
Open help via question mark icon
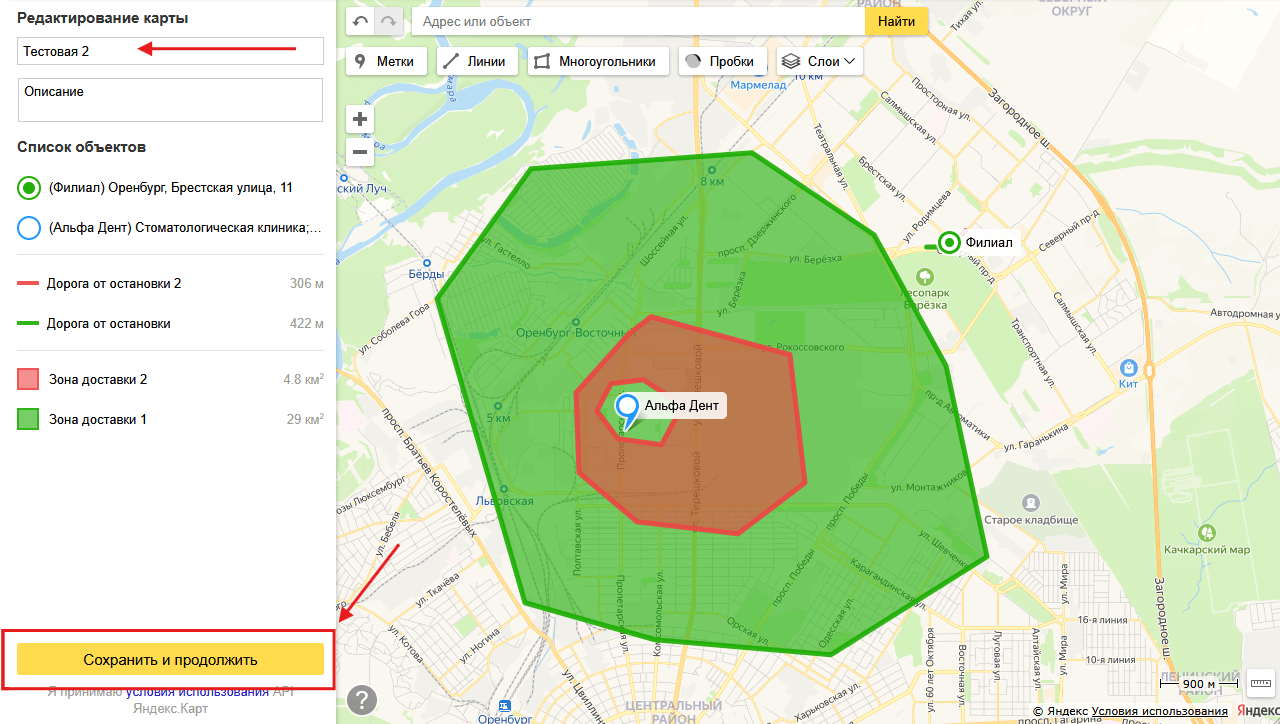click(361, 700)
